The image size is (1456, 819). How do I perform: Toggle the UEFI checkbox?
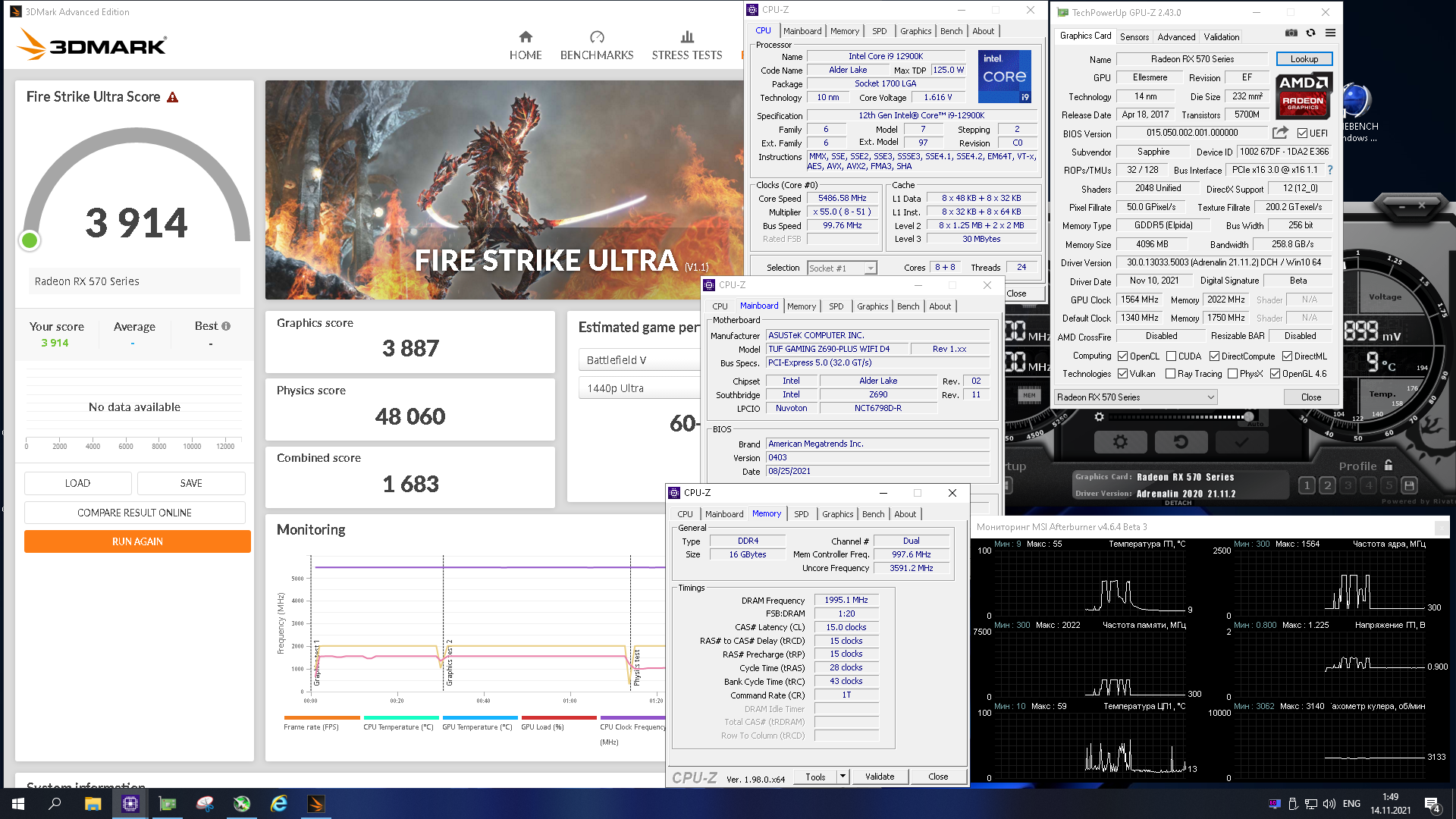point(1302,133)
